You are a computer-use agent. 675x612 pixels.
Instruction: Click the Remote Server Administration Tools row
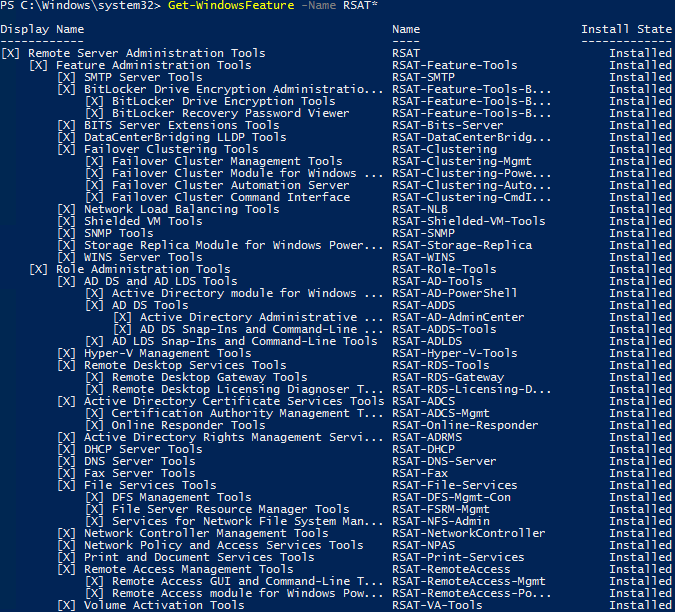pos(336,53)
